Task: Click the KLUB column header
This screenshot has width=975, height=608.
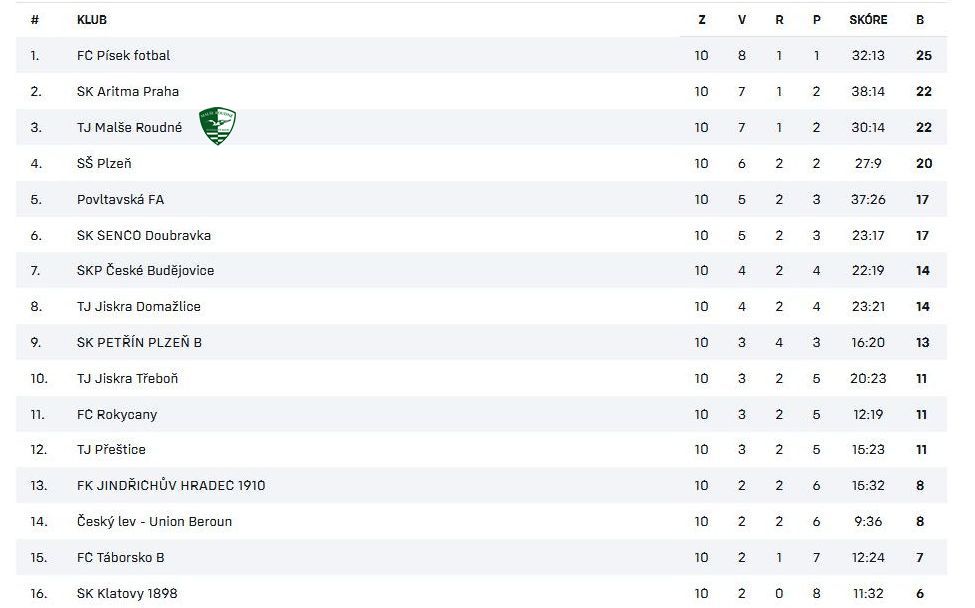Action: tap(92, 19)
